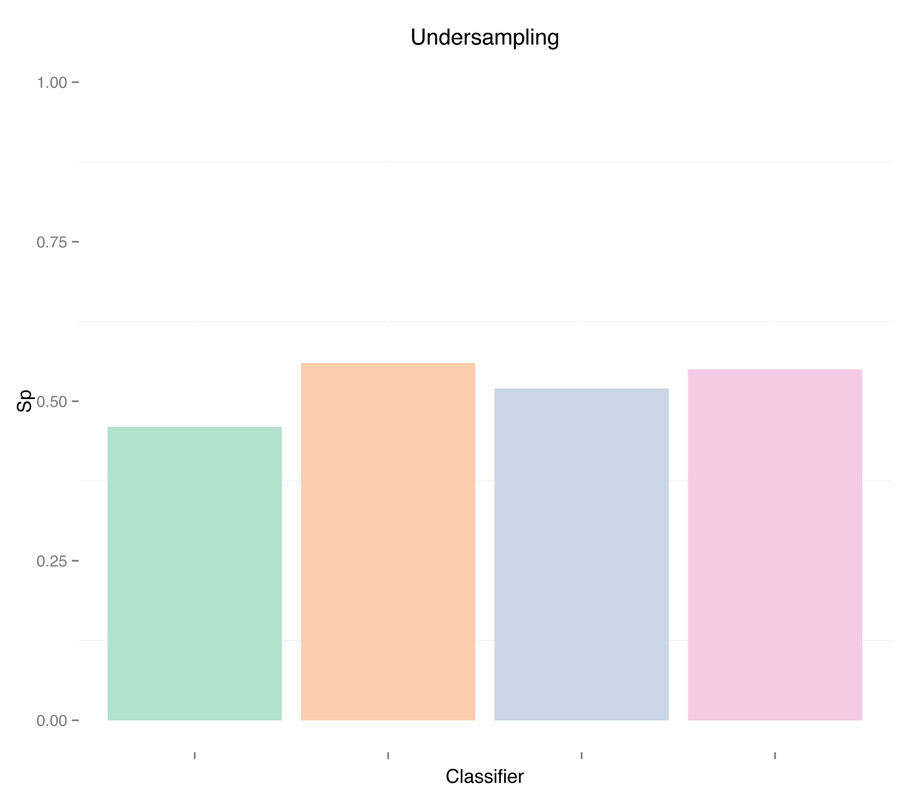Click the 0.75 y-axis tick label
The image size is (914, 800).
point(52,242)
